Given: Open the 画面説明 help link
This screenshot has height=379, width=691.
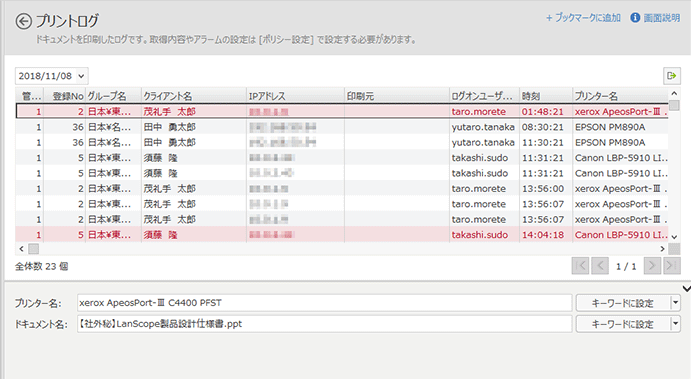Looking at the screenshot, I should (662, 18).
